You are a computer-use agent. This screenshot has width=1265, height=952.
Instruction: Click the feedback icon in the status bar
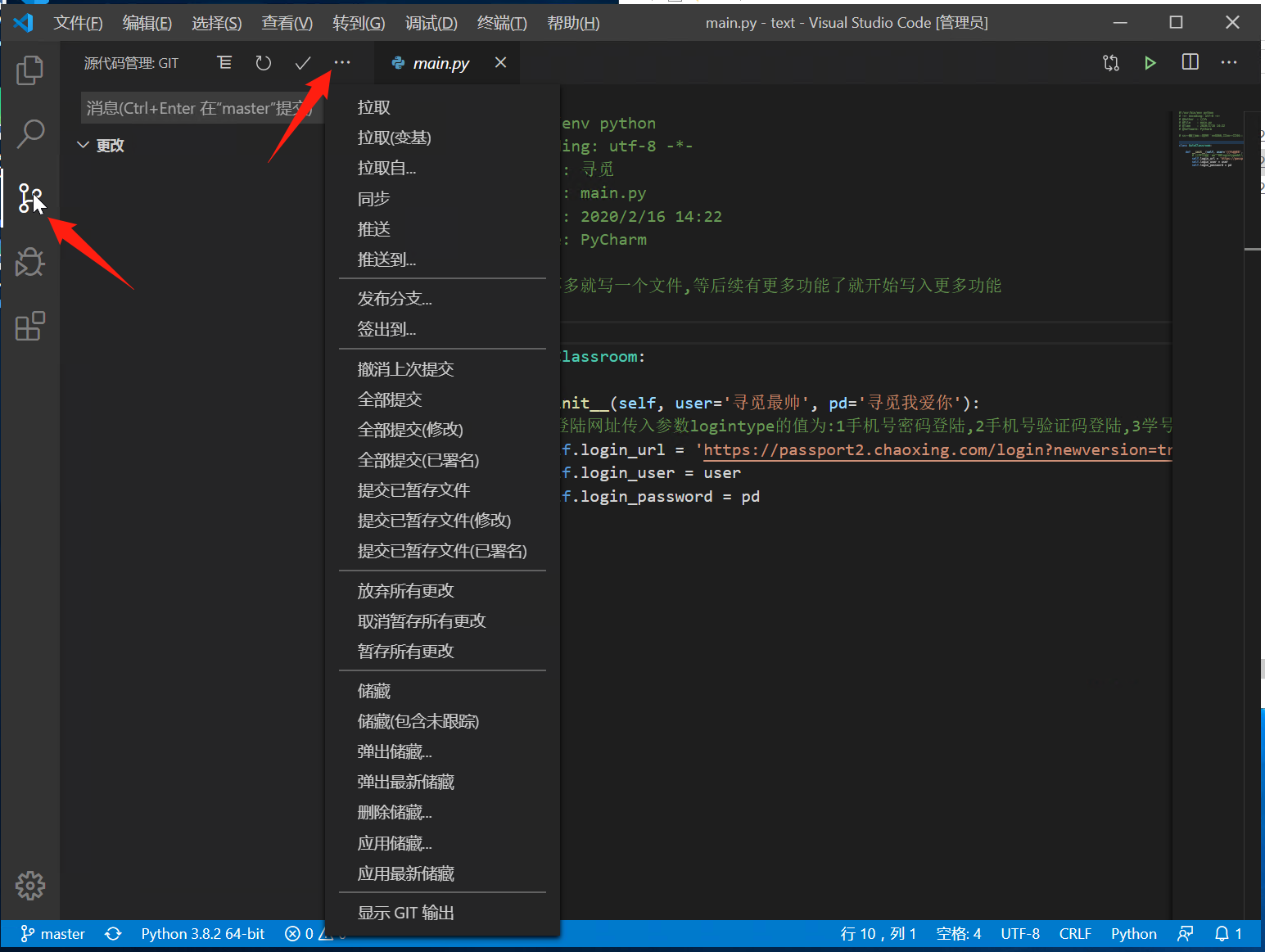point(1186,934)
